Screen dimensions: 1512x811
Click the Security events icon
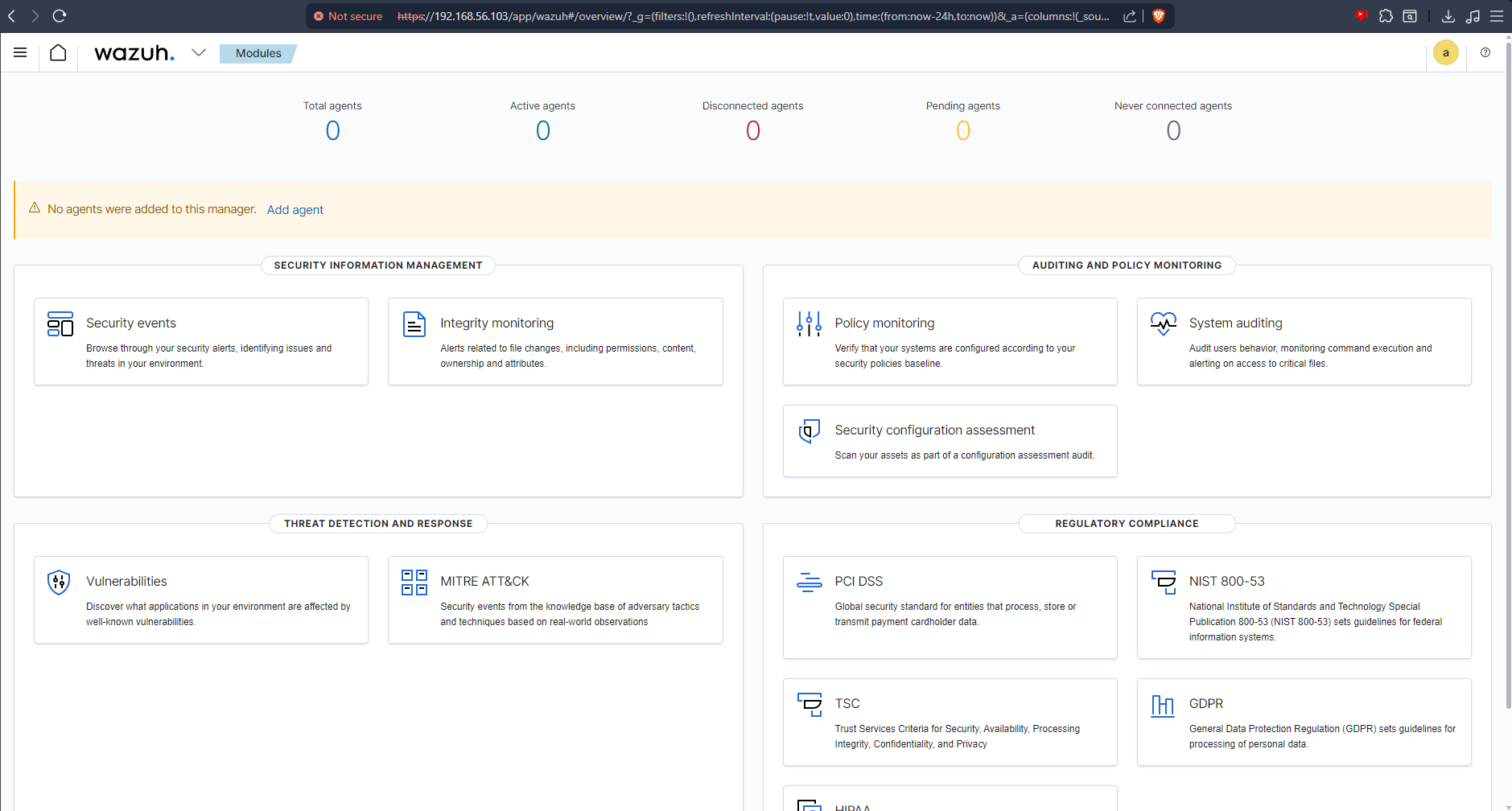coord(60,323)
